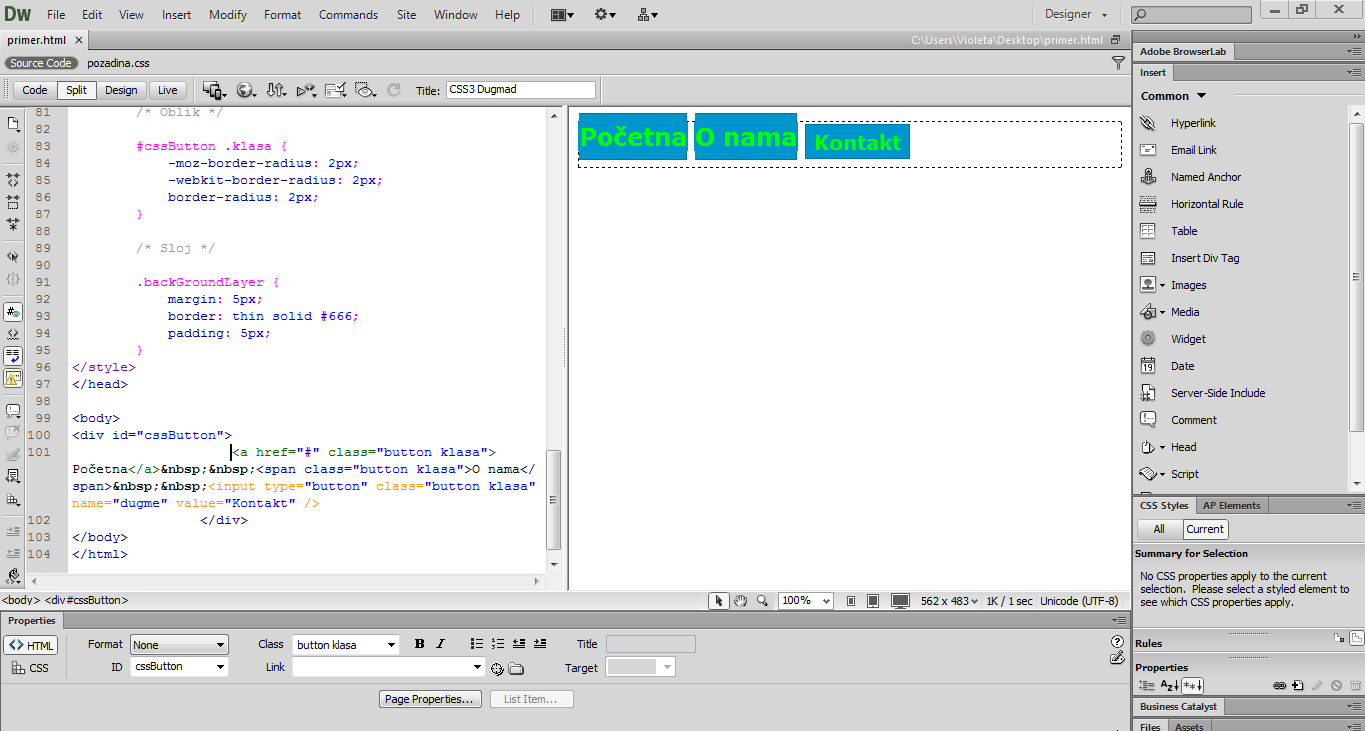
Task: Click the Browse for File folder icon
Action: click(x=516, y=668)
